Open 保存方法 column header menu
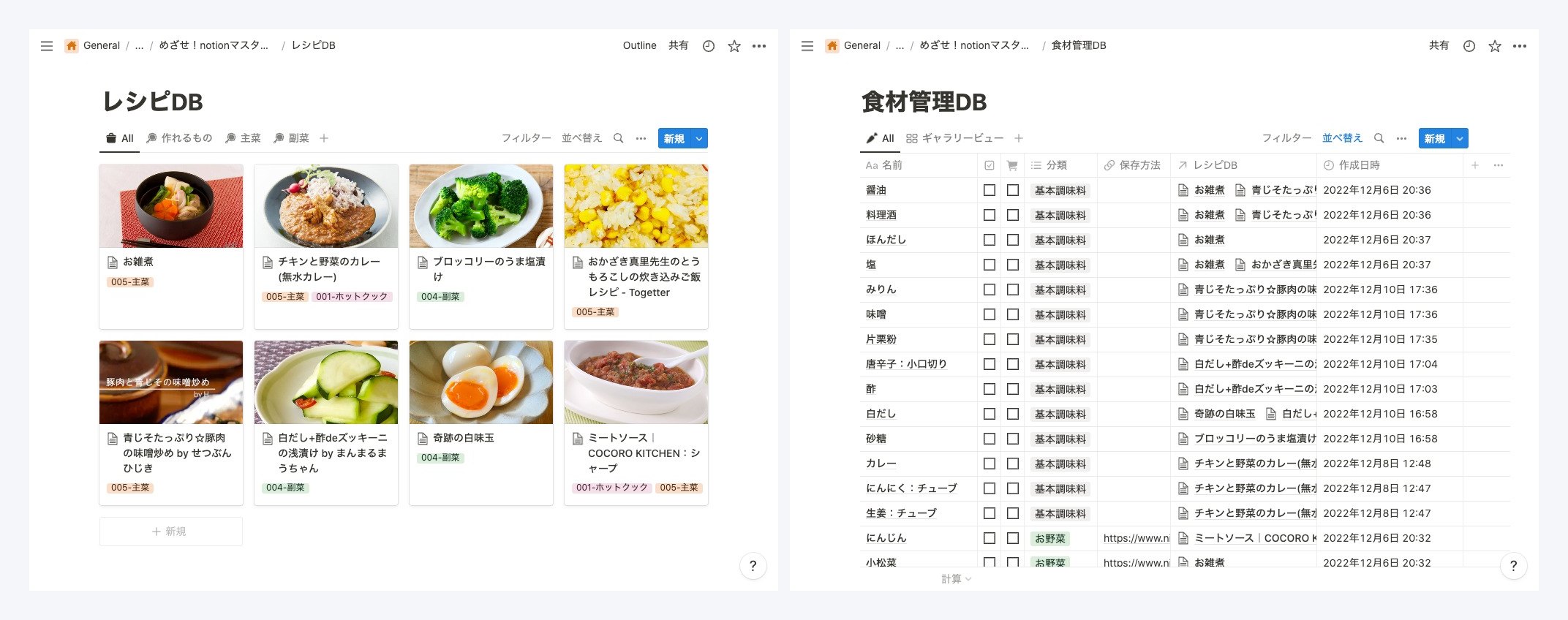The height and width of the screenshot is (620, 1568). coord(1134,165)
